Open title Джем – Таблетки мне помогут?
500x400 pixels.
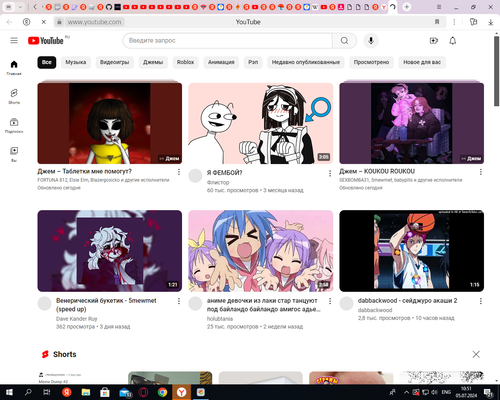pos(84,171)
